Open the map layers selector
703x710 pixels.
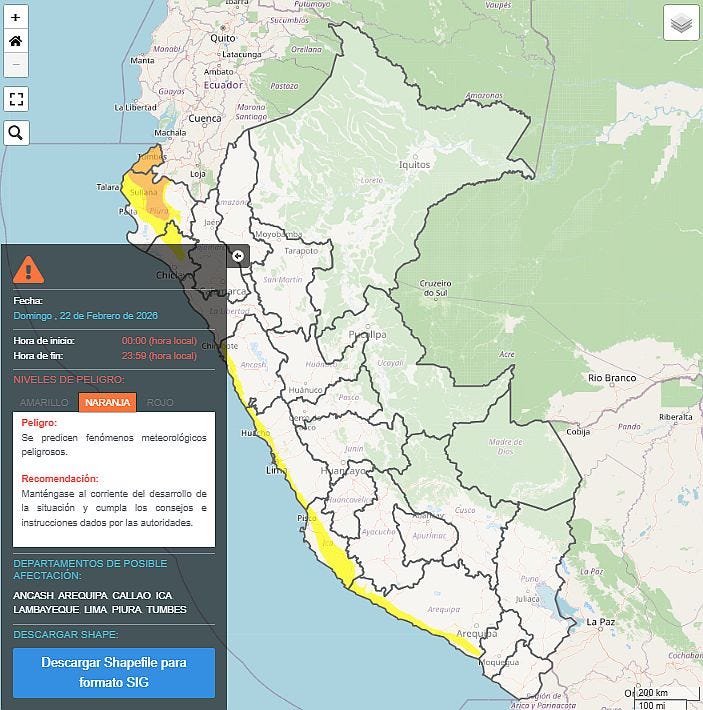(x=681, y=22)
